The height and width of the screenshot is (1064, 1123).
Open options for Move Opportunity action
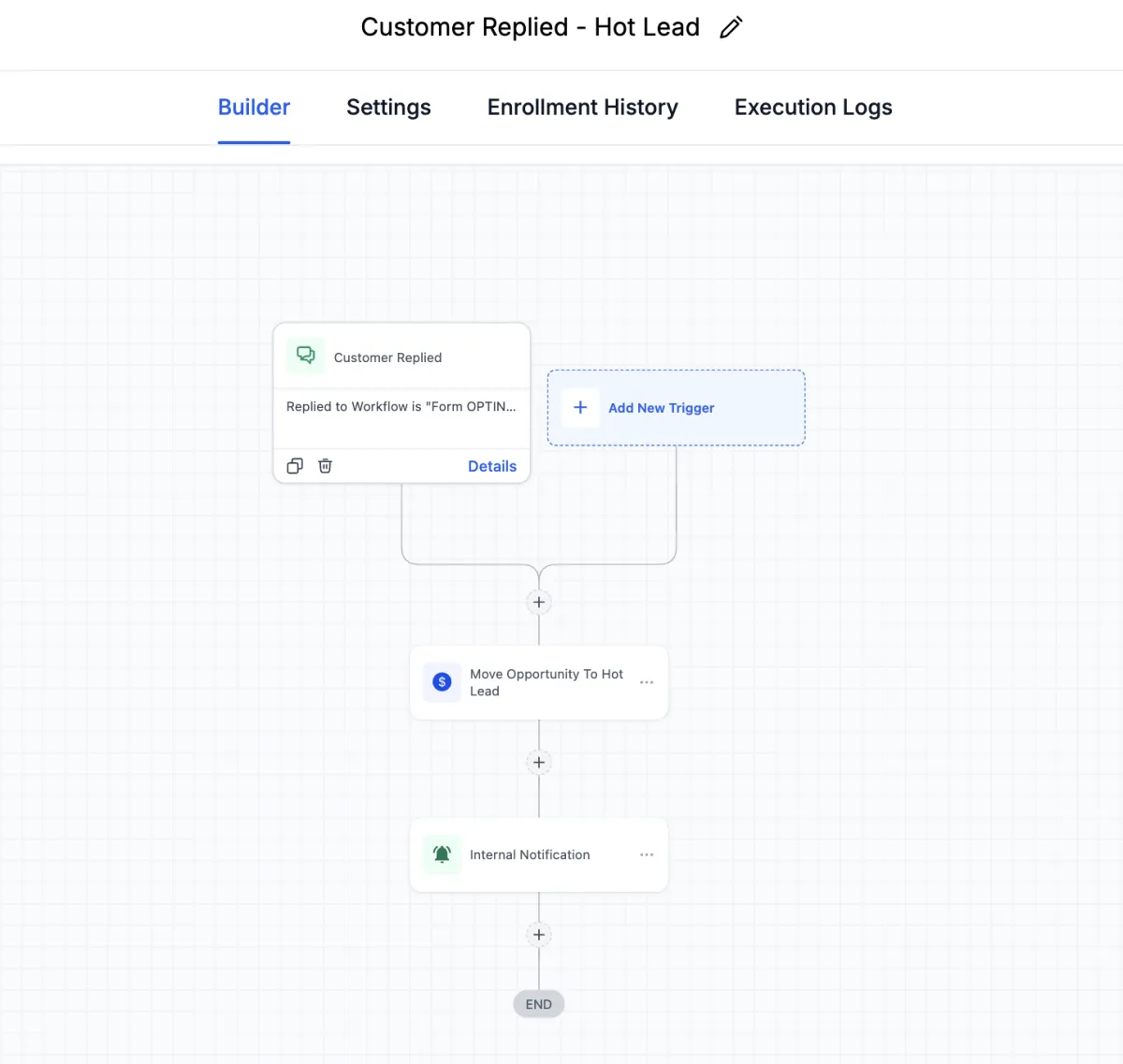647,682
